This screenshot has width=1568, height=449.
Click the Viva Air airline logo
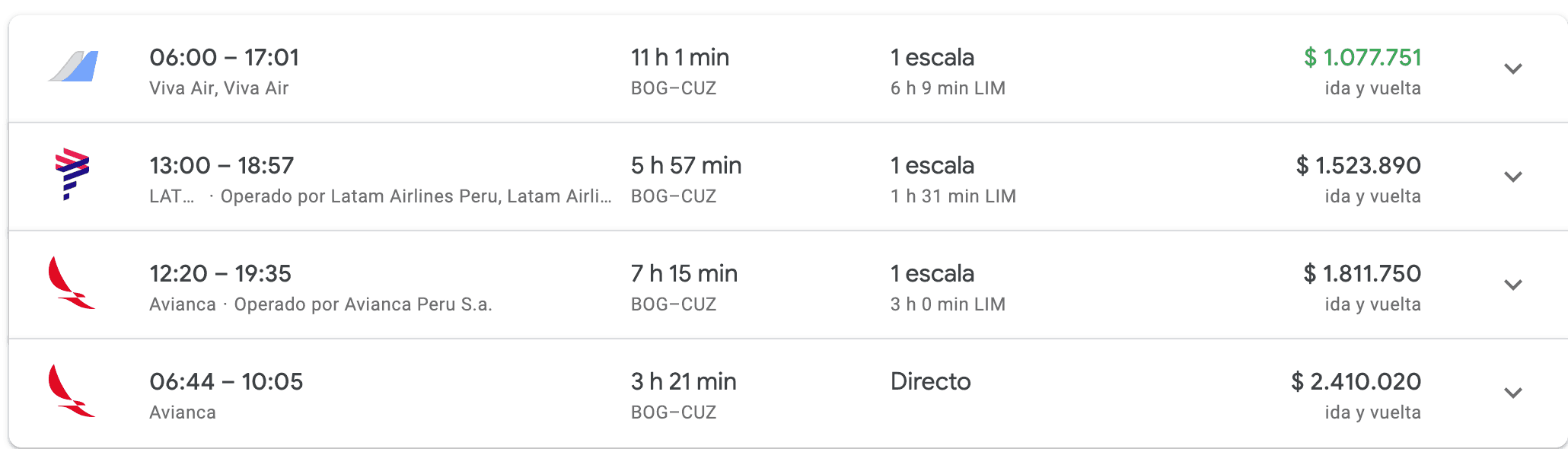coord(73,67)
